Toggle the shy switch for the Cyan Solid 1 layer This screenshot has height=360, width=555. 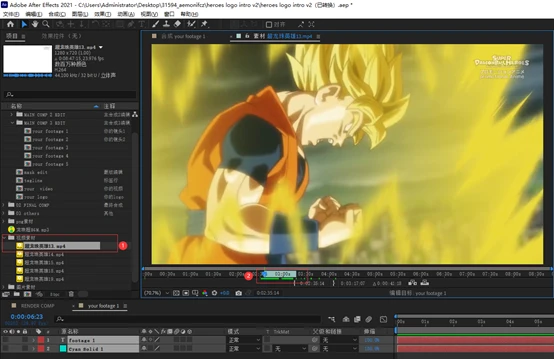tap(144, 349)
